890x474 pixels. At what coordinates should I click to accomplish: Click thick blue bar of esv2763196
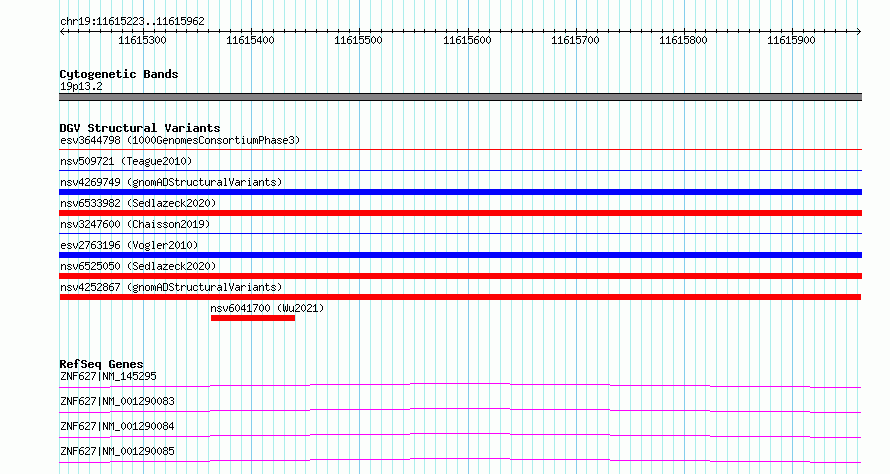pyautogui.click(x=460, y=255)
